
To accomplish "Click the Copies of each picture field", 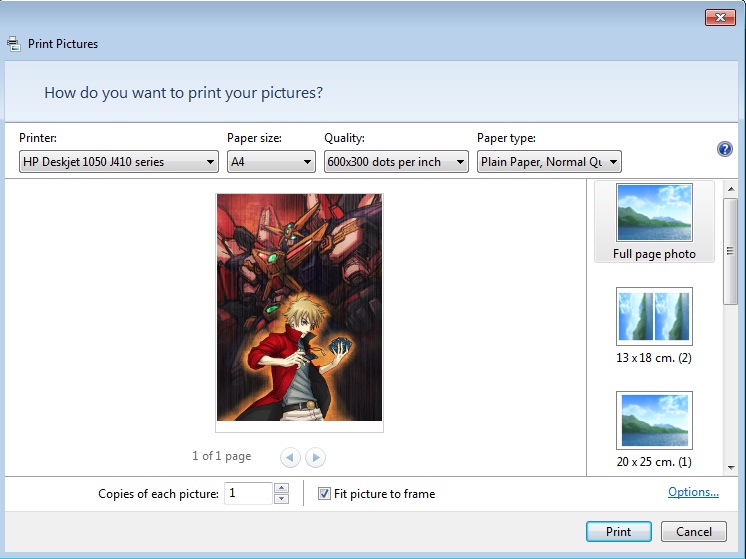I will [248, 493].
